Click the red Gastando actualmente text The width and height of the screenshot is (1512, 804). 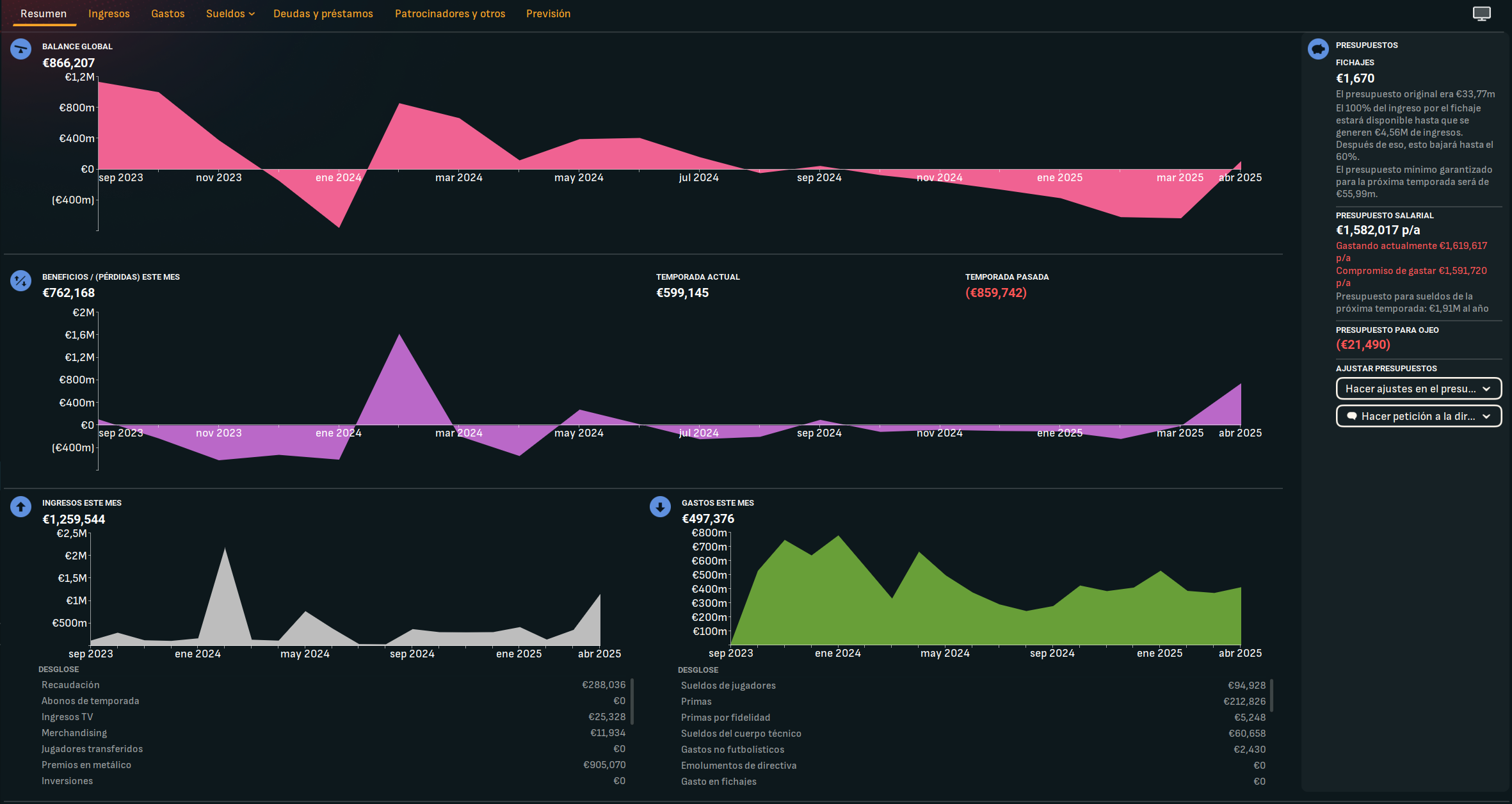(x=1411, y=252)
